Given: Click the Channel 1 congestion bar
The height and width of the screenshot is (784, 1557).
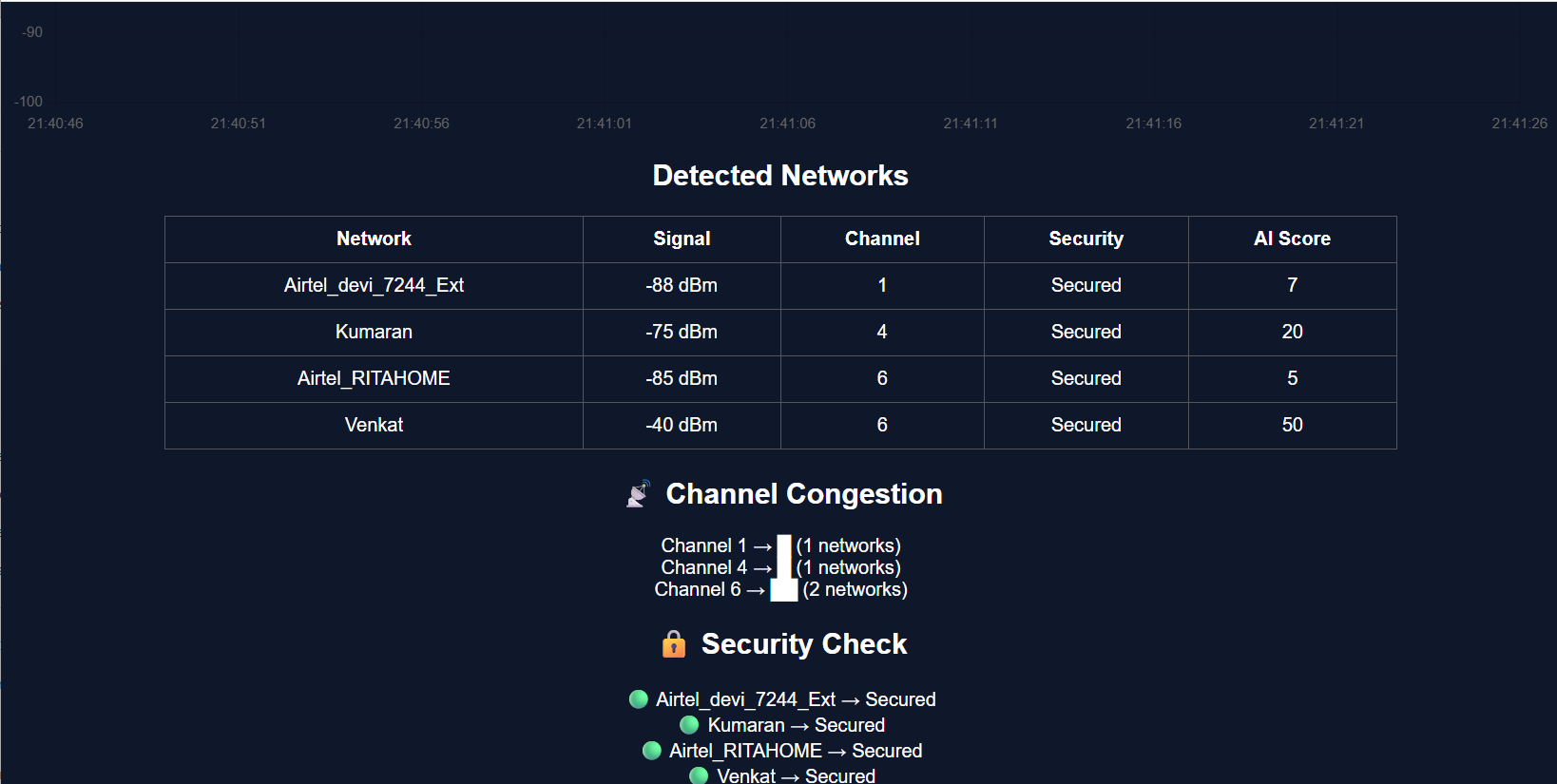Looking at the screenshot, I should coord(784,546).
